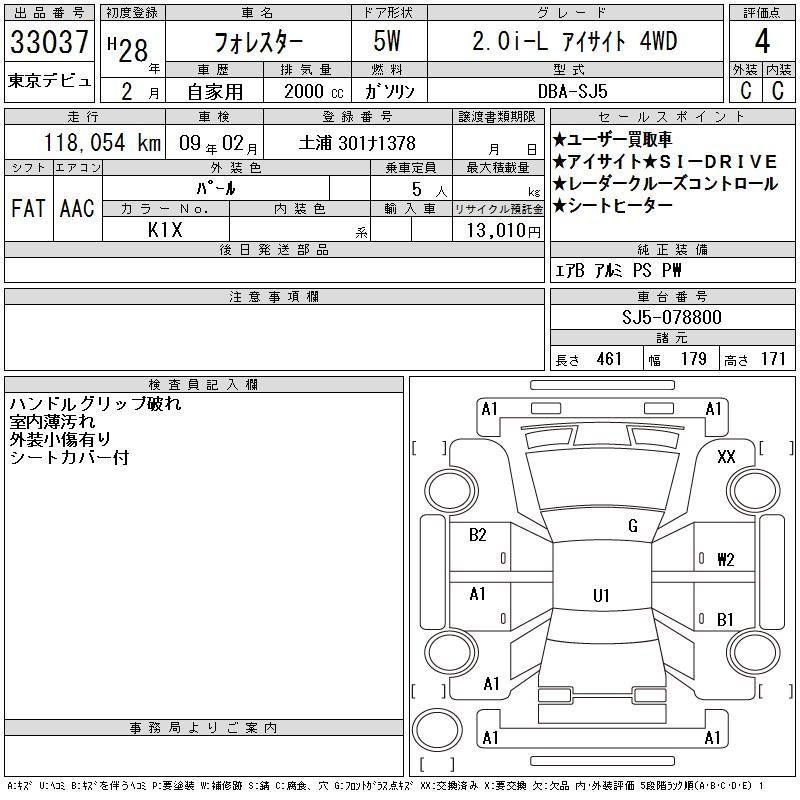This screenshot has width=800, height=800.
Task: Select the color number K1X
Action: tap(166, 229)
